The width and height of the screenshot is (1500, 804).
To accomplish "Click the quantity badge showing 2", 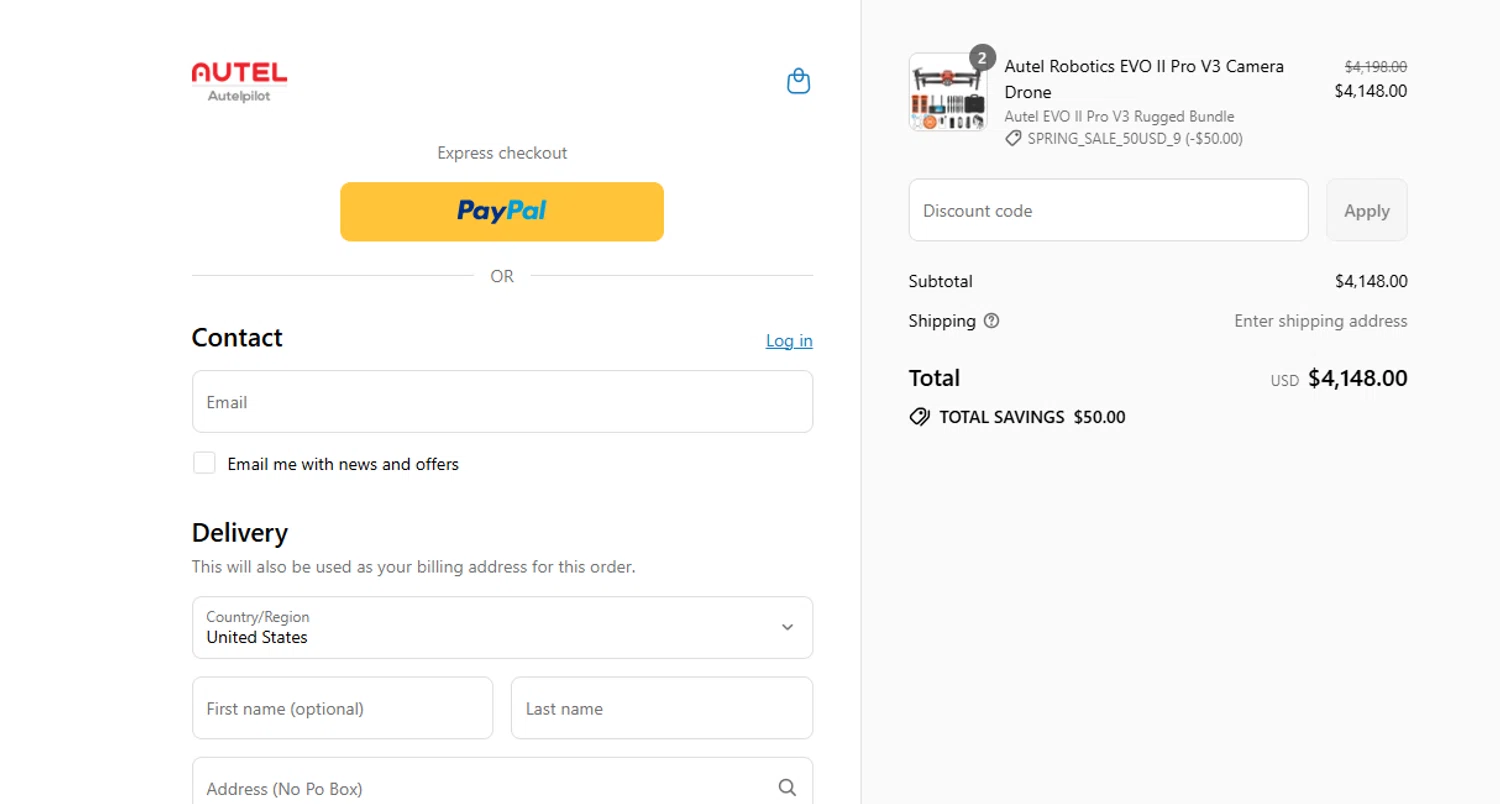I will tap(982, 58).
